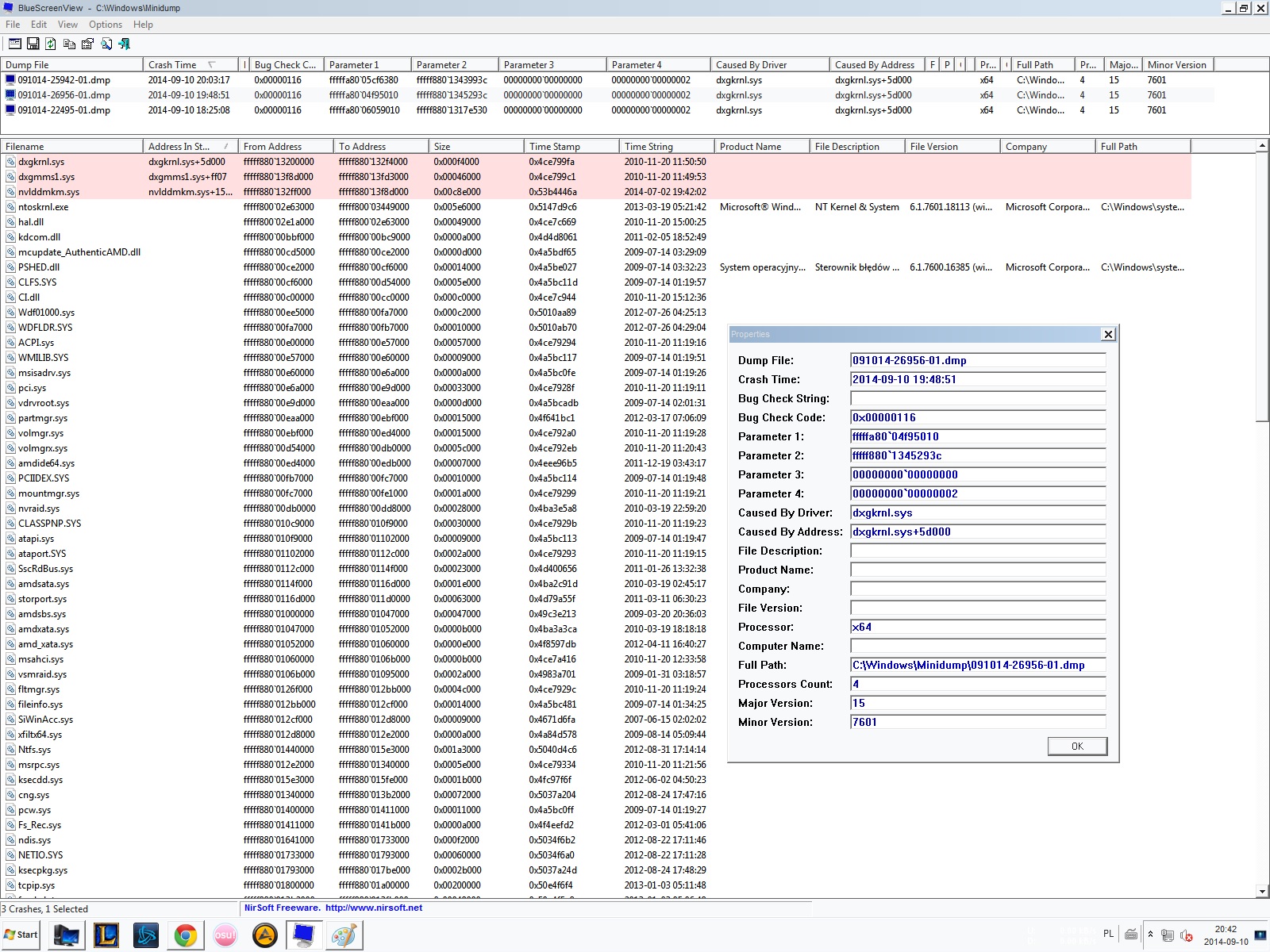Click OK in the Properties dialog
This screenshot has height=952, width=1270.
tap(1077, 746)
